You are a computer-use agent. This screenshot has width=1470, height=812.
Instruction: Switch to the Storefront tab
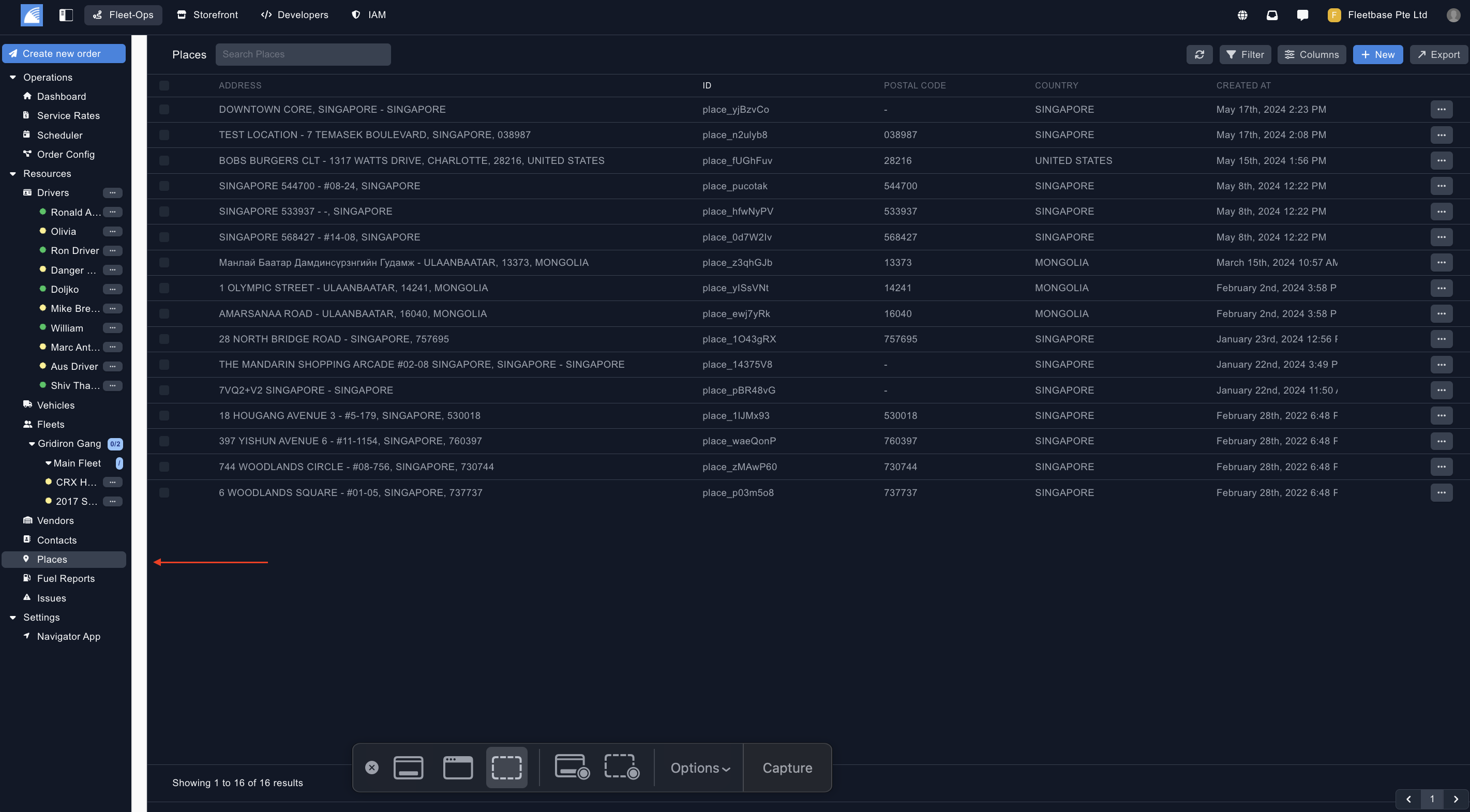point(207,15)
